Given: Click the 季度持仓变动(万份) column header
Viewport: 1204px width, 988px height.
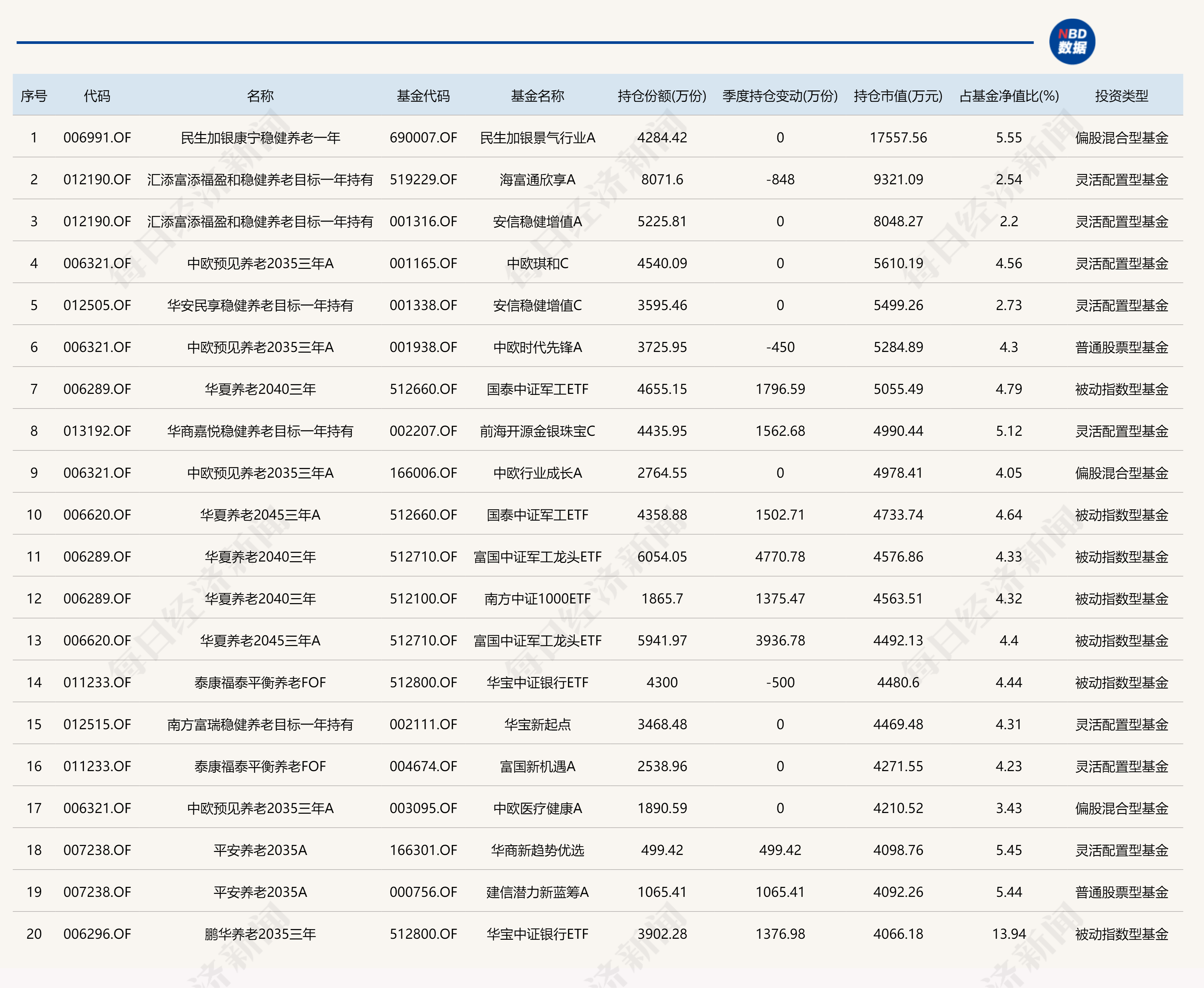Looking at the screenshot, I should (780, 95).
